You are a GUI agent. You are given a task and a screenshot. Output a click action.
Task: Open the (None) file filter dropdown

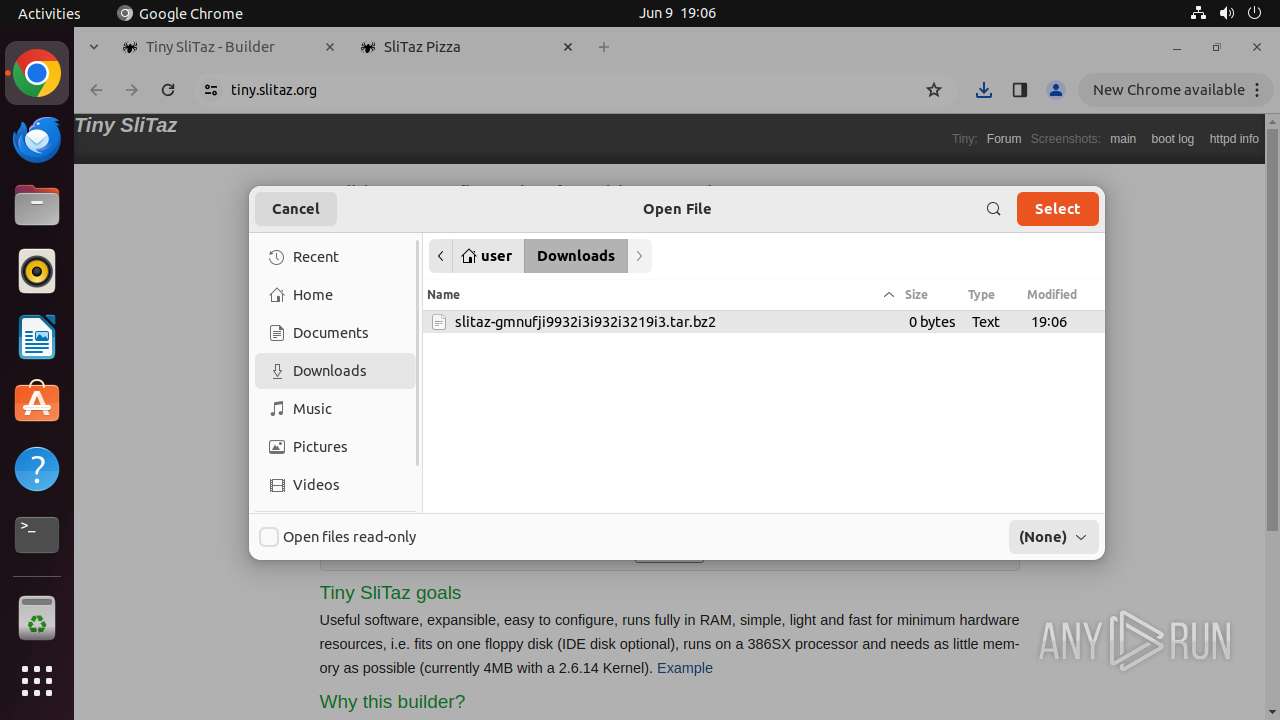click(x=1053, y=537)
